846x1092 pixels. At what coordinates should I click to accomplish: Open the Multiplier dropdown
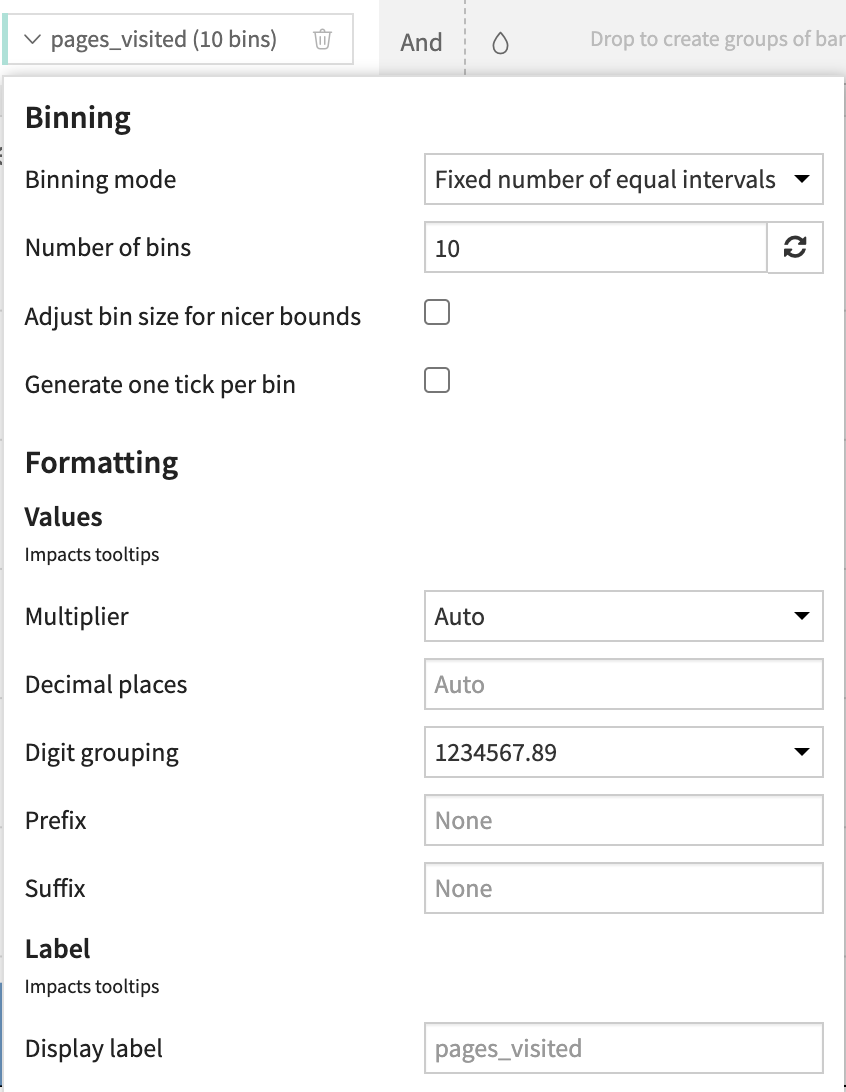pyautogui.click(x=624, y=616)
